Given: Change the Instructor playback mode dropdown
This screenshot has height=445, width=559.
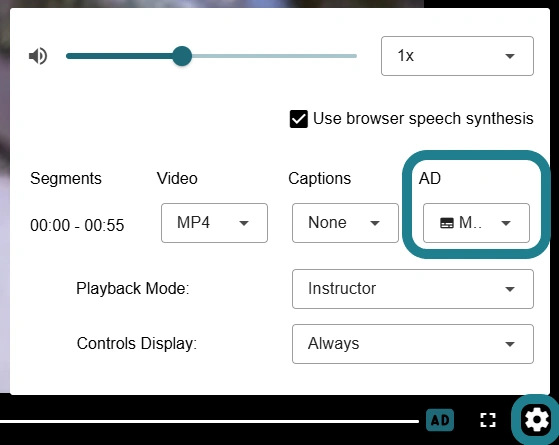Looking at the screenshot, I should coord(413,289).
